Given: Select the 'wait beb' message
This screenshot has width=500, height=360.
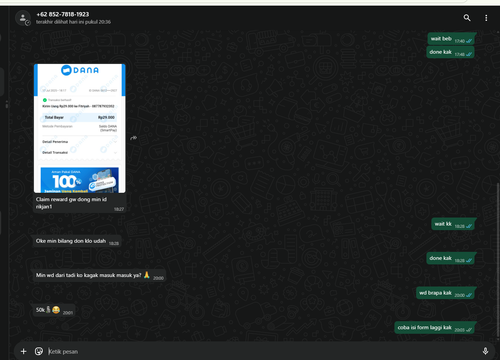Looking at the screenshot, I should click(x=451, y=39).
